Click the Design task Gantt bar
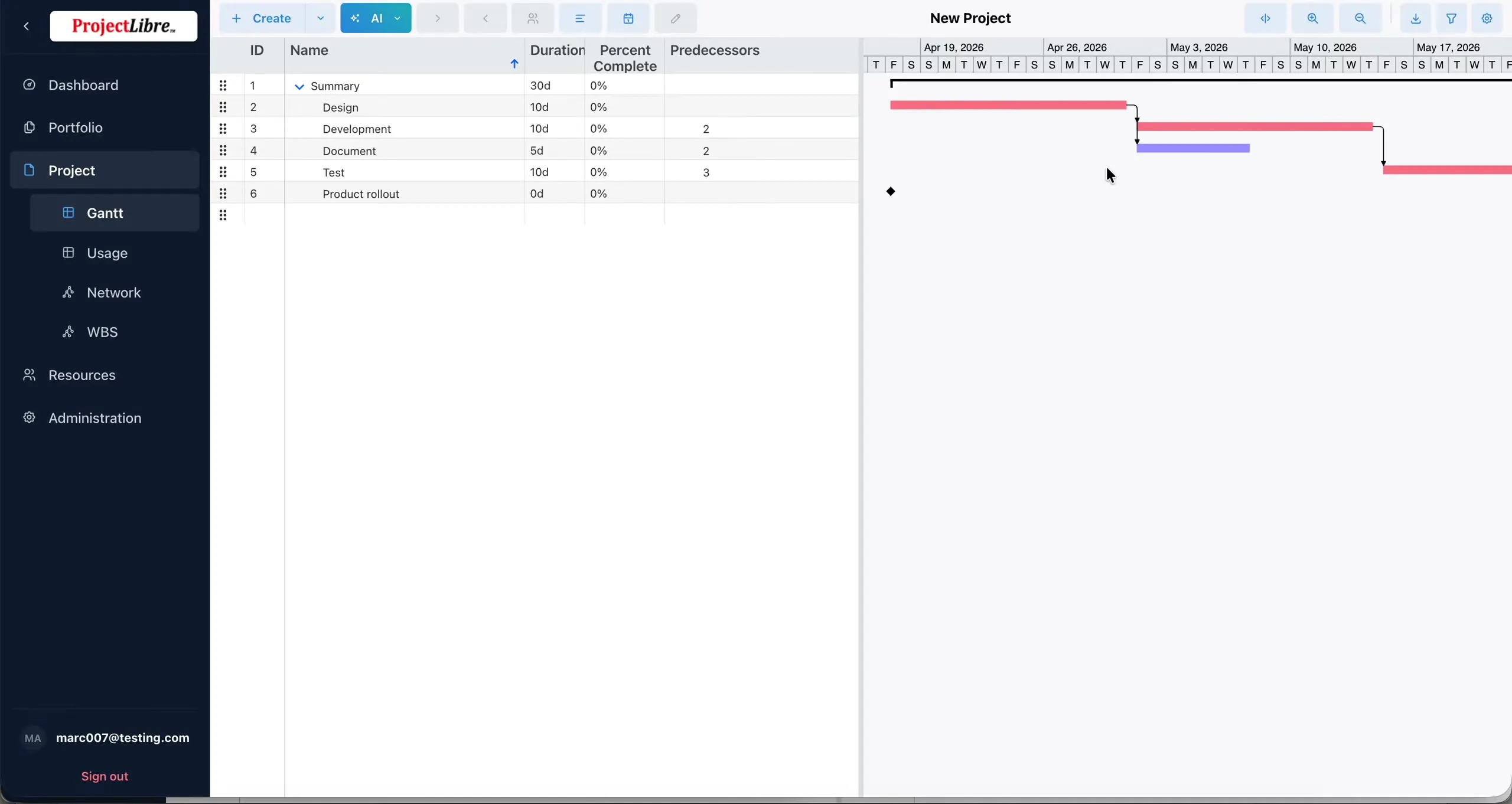Viewport: 1512px width, 804px height. 1008,105
